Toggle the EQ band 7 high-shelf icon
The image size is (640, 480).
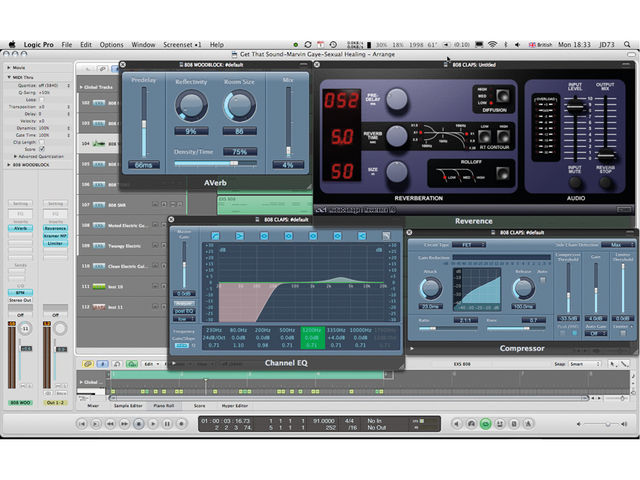[x=362, y=236]
